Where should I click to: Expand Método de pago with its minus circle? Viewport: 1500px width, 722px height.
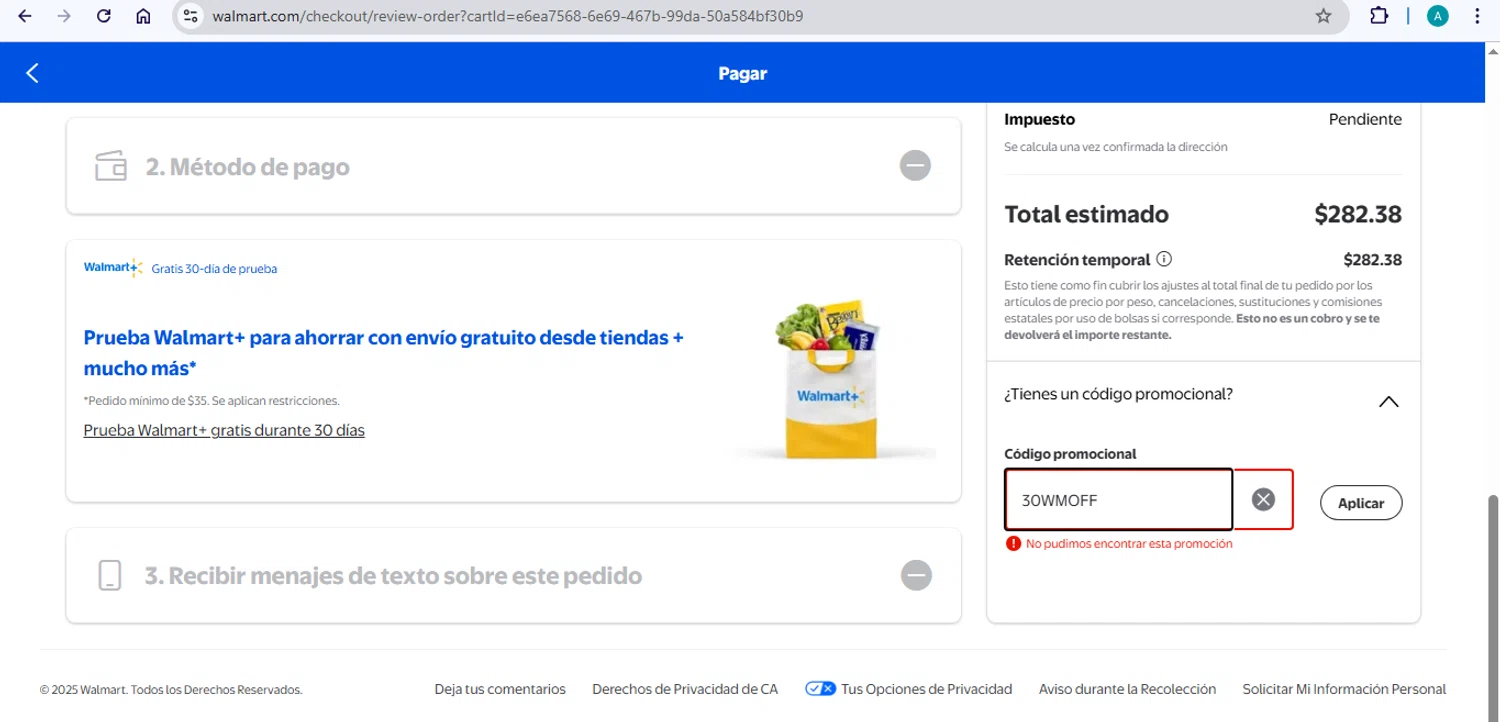pyautogui.click(x=915, y=165)
